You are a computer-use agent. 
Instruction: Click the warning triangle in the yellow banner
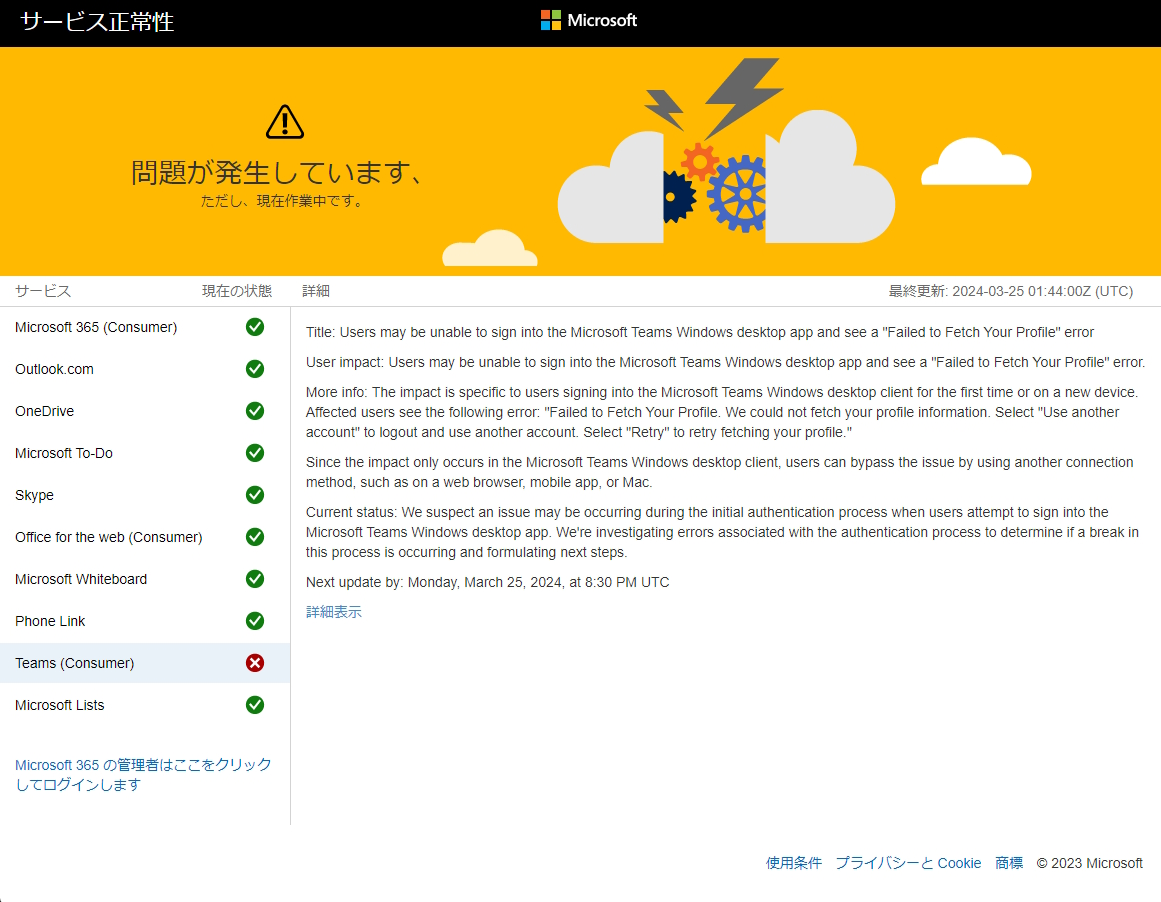(x=284, y=120)
